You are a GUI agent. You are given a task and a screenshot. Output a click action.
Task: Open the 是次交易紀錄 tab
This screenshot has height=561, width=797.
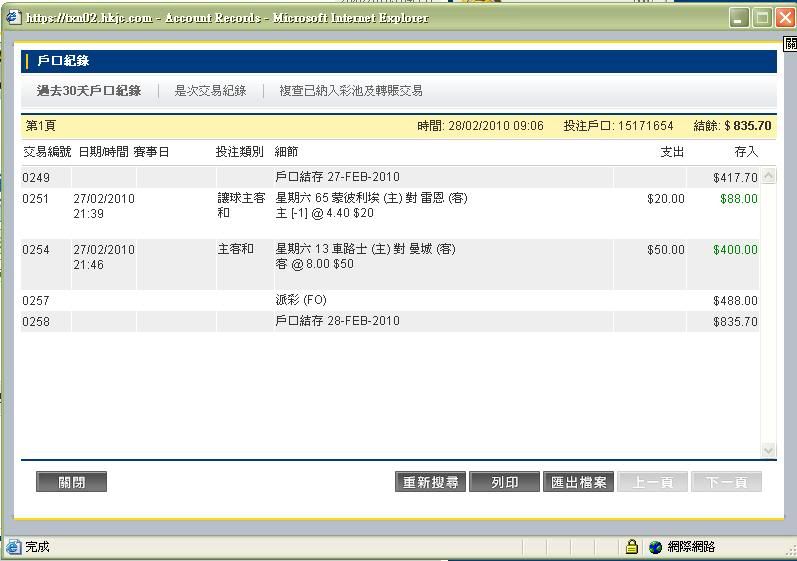click(x=210, y=91)
